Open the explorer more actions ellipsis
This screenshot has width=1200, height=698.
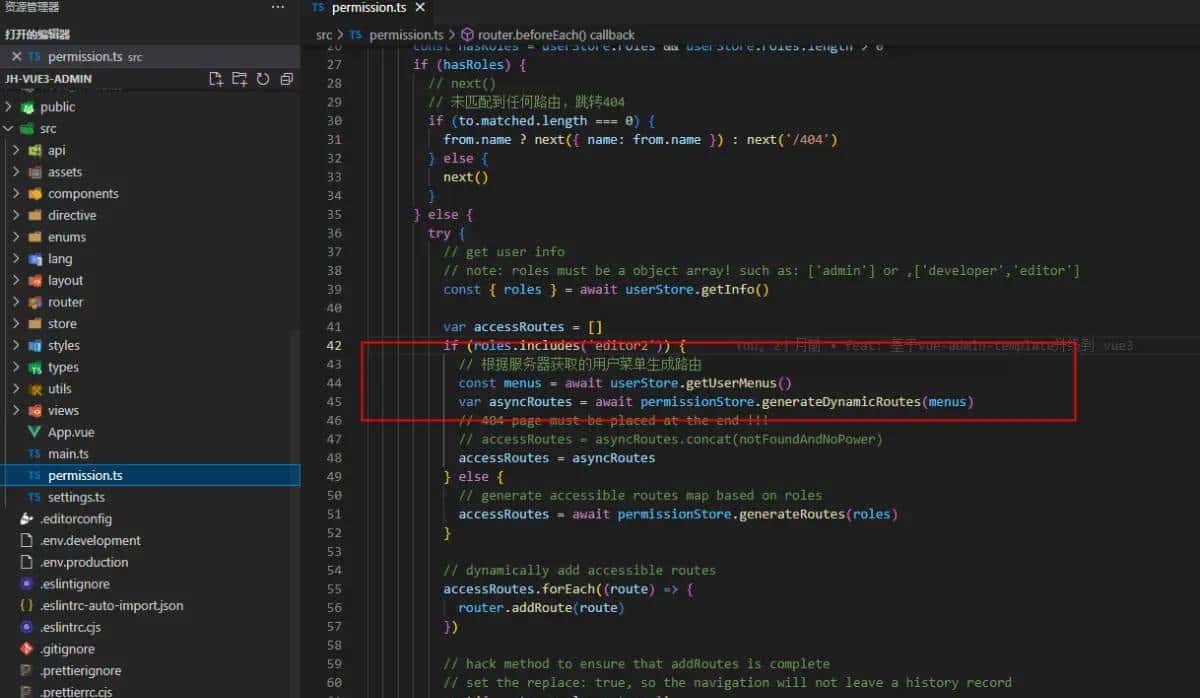coord(278,8)
